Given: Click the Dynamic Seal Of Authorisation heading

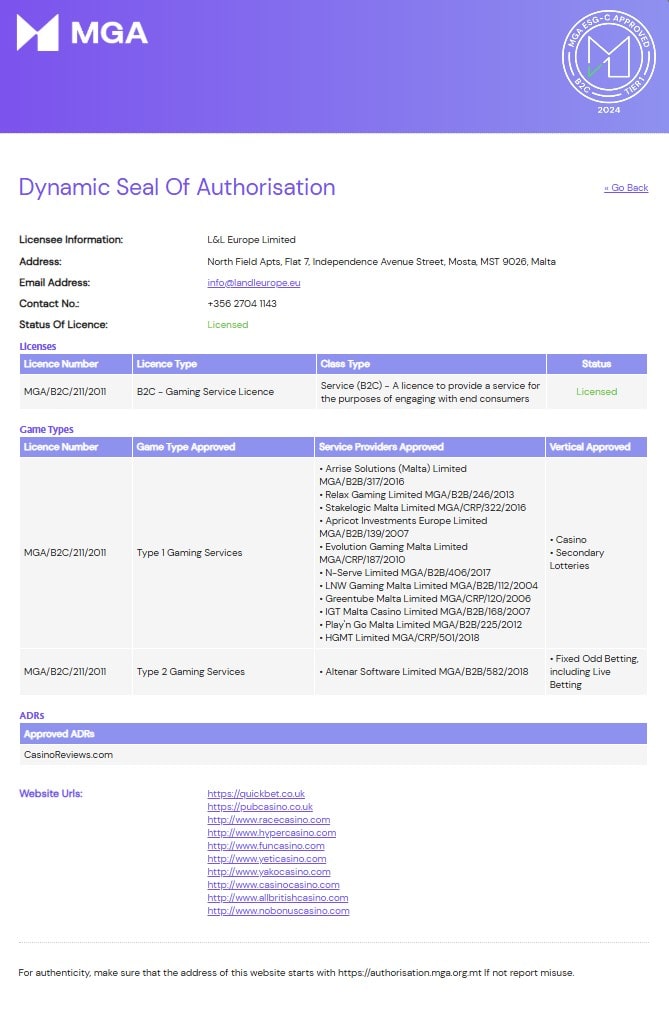Looking at the screenshot, I should coord(177,188).
